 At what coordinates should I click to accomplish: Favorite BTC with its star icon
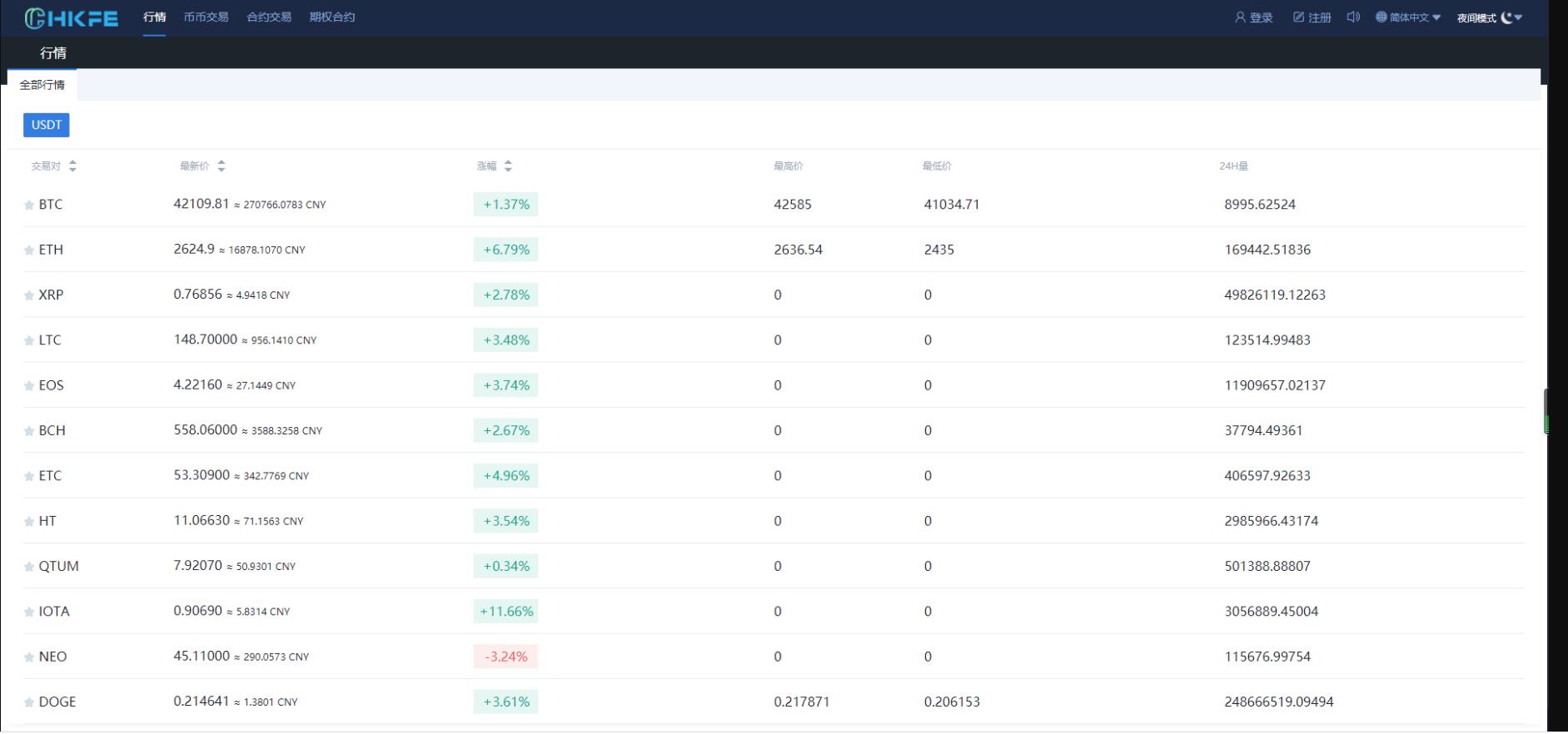(29, 205)
